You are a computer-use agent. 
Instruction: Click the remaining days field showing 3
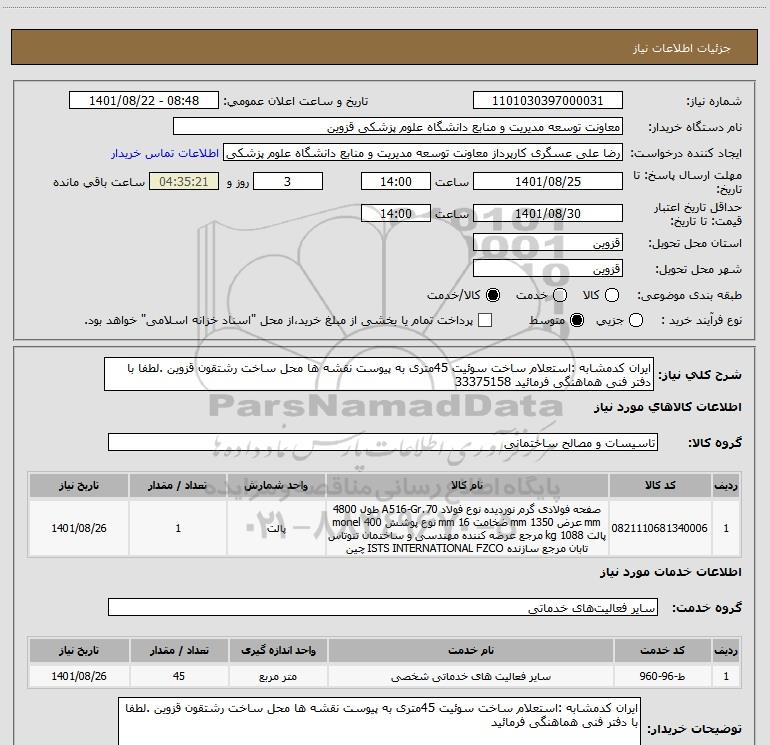coord(288,181)
